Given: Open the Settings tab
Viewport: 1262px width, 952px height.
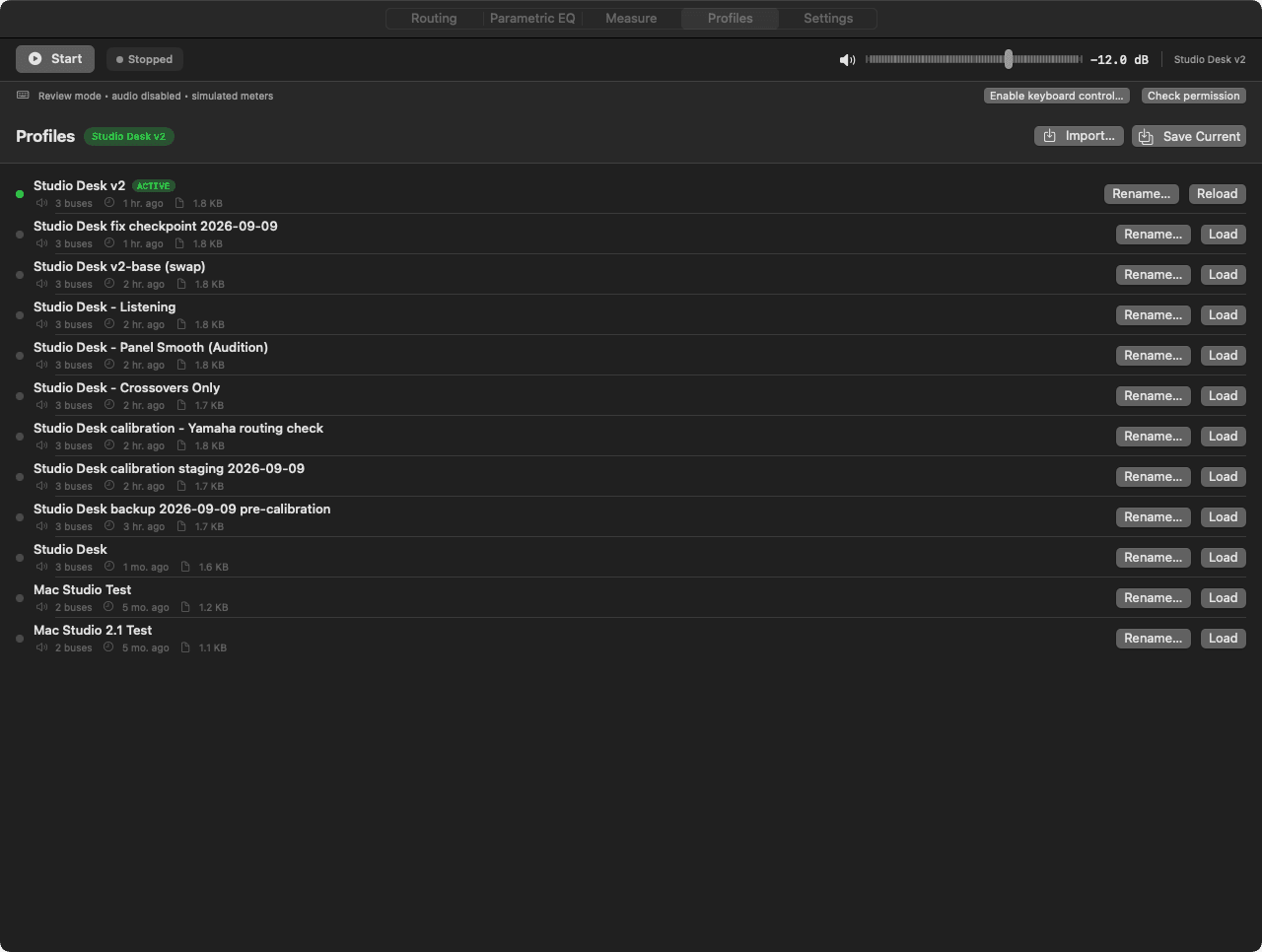Looking at the screenshot, I should (x=828, y=19).
